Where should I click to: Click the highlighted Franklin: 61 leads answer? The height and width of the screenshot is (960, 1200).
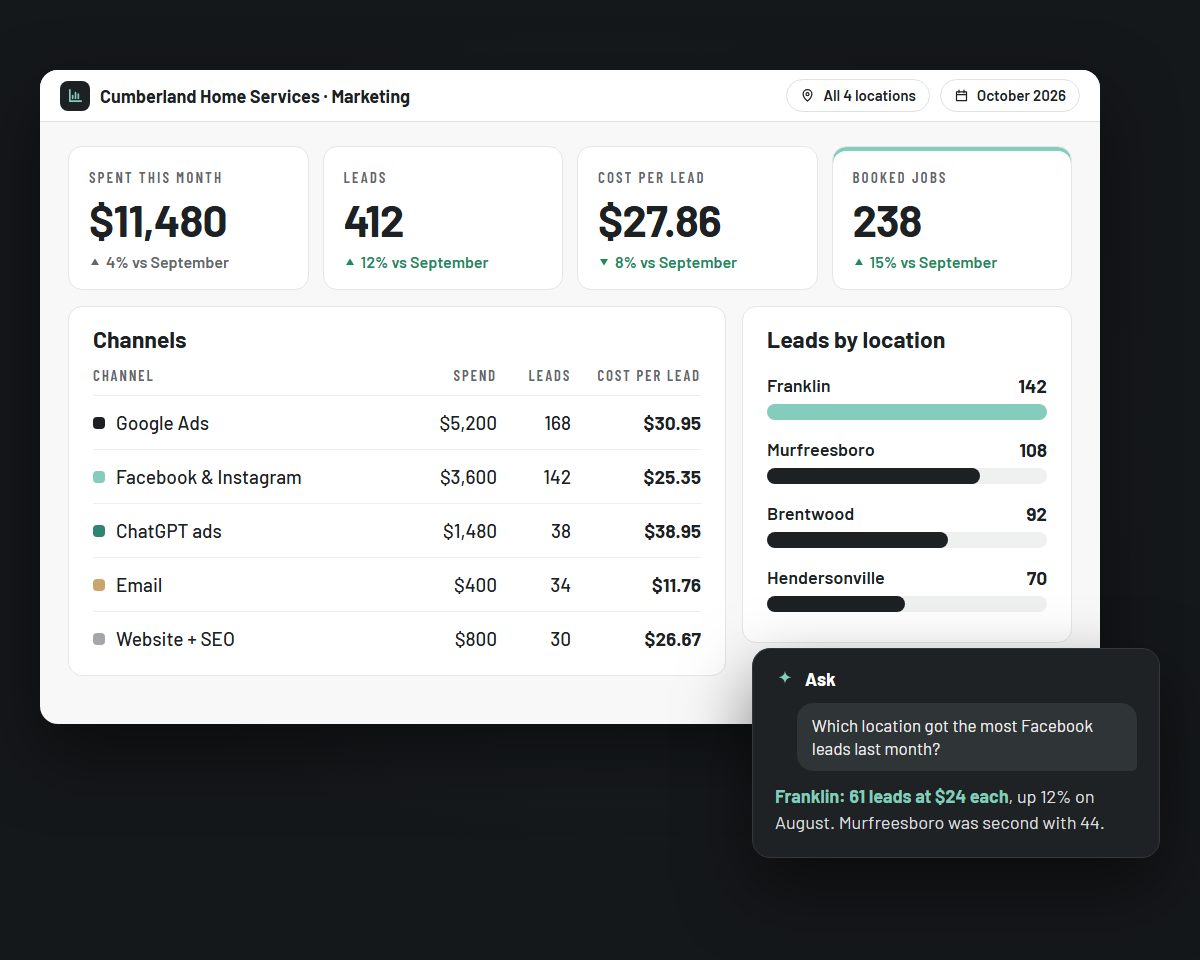tap(892, 797)
